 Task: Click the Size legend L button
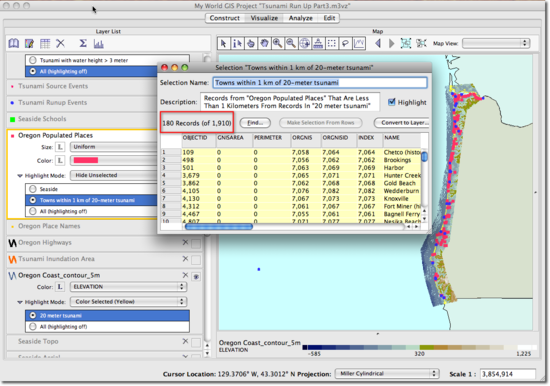[60, 147]
